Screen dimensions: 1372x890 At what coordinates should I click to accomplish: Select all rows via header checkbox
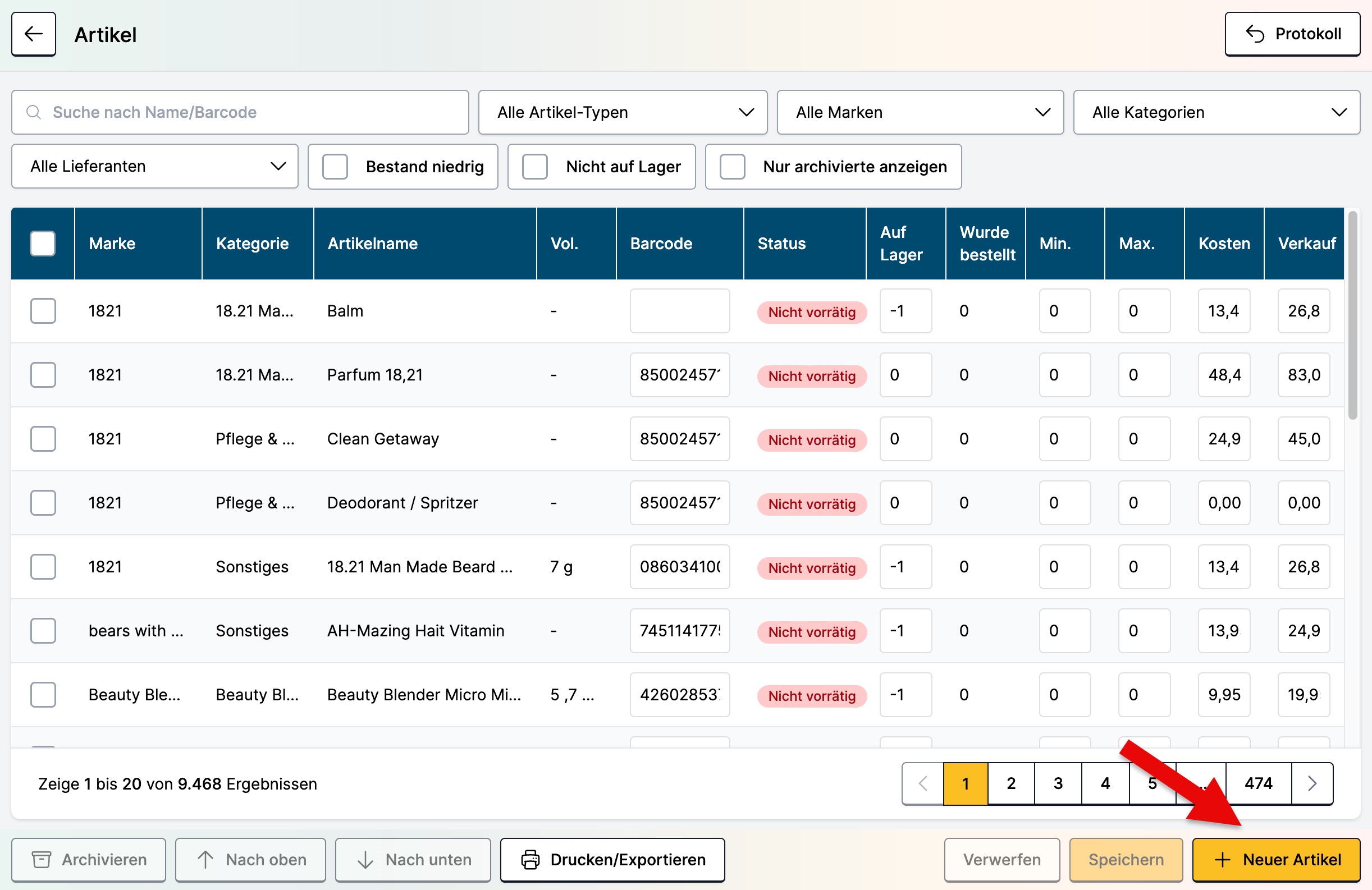click(43, 243)
